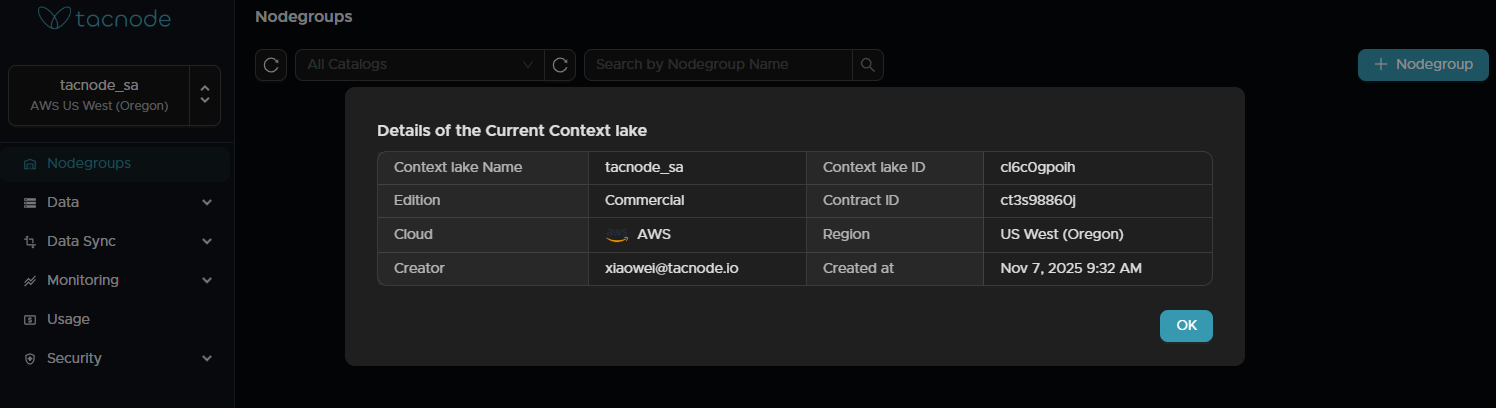This screenshot has height=408, width=1496.
Task: Open the tacnode_sa context lake switcher
Action: pos(114,96)
